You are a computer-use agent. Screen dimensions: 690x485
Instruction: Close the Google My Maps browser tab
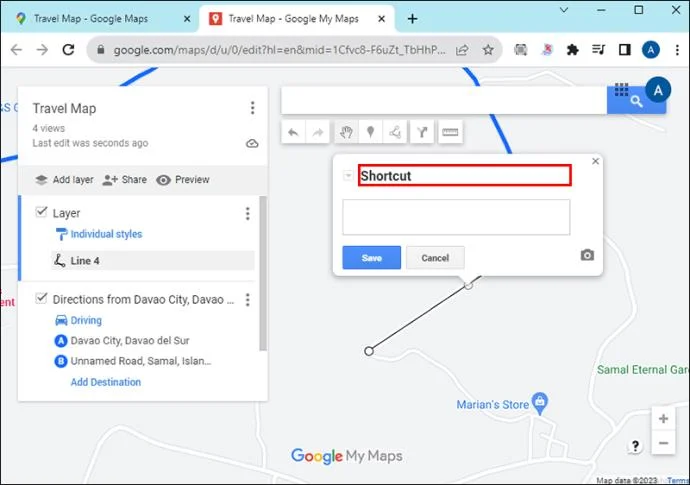tap(382, 19)
